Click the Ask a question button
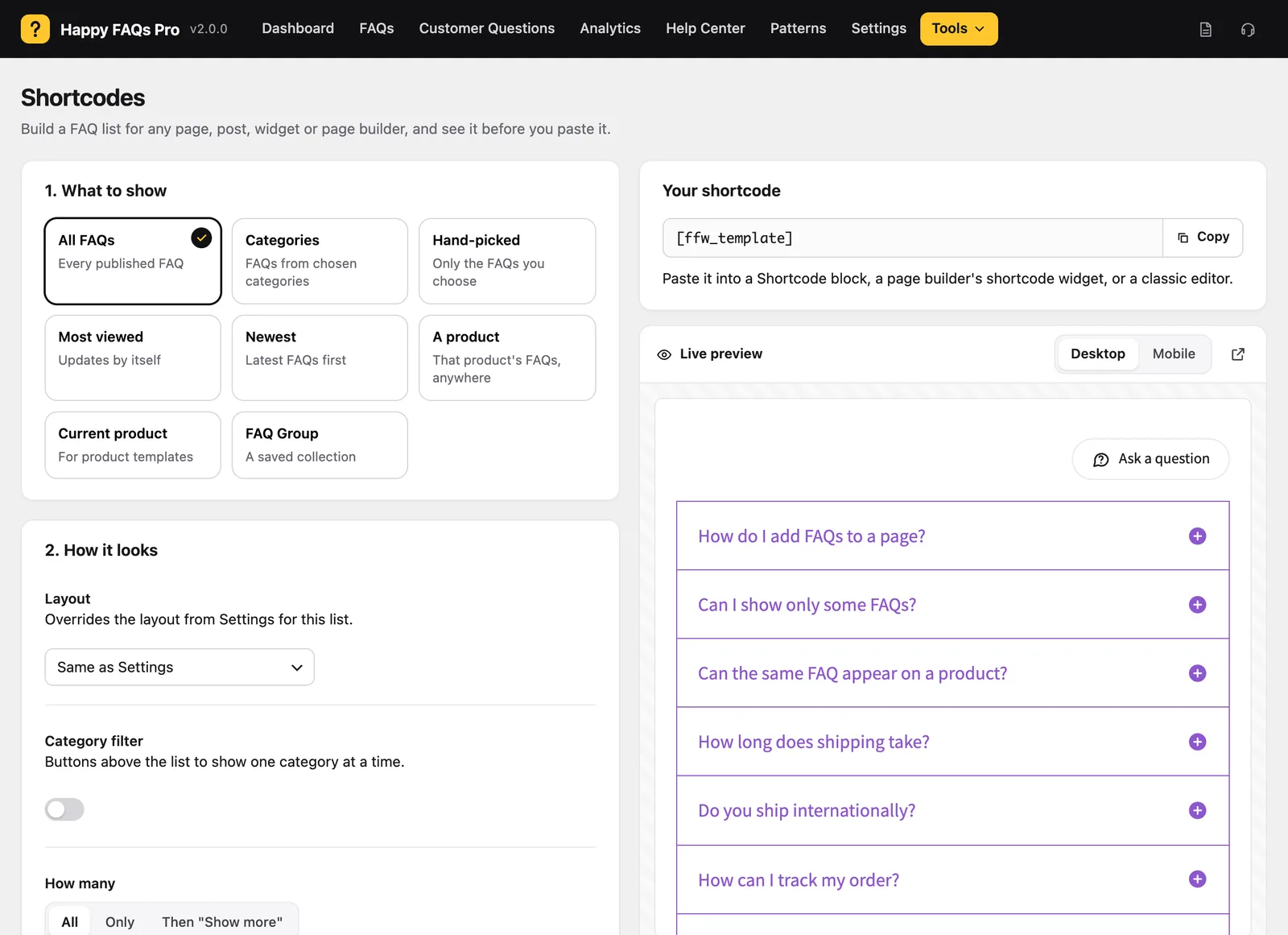Viewport: 1288px width, 935px height. click(1150, 459)
